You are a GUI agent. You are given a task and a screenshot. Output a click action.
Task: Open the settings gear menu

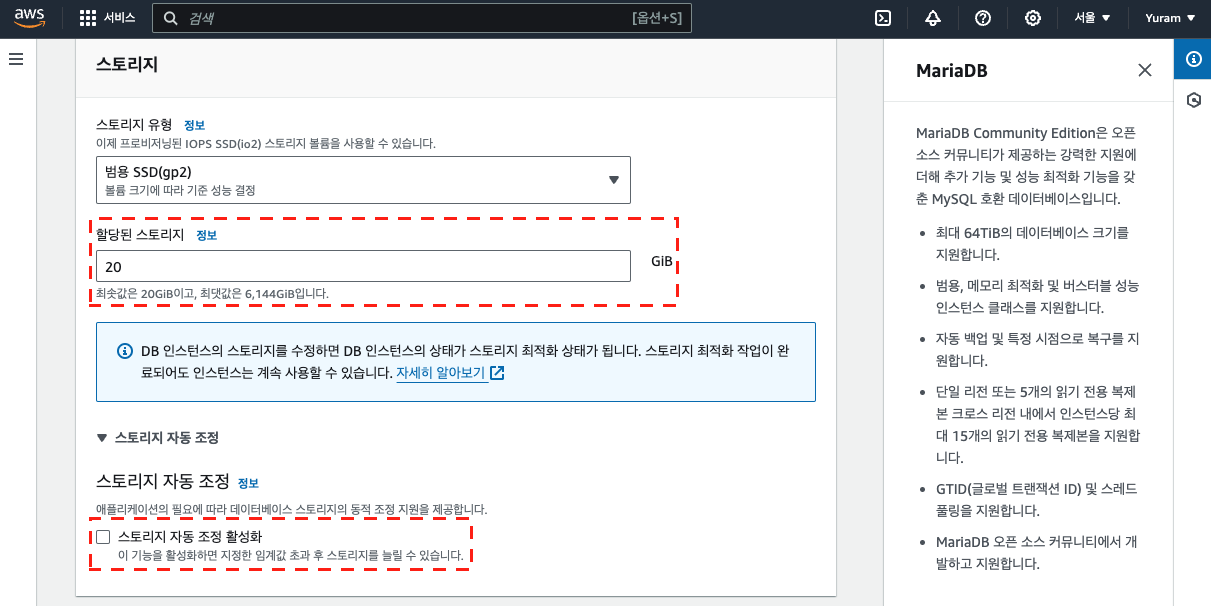[x=1033, y=18]
